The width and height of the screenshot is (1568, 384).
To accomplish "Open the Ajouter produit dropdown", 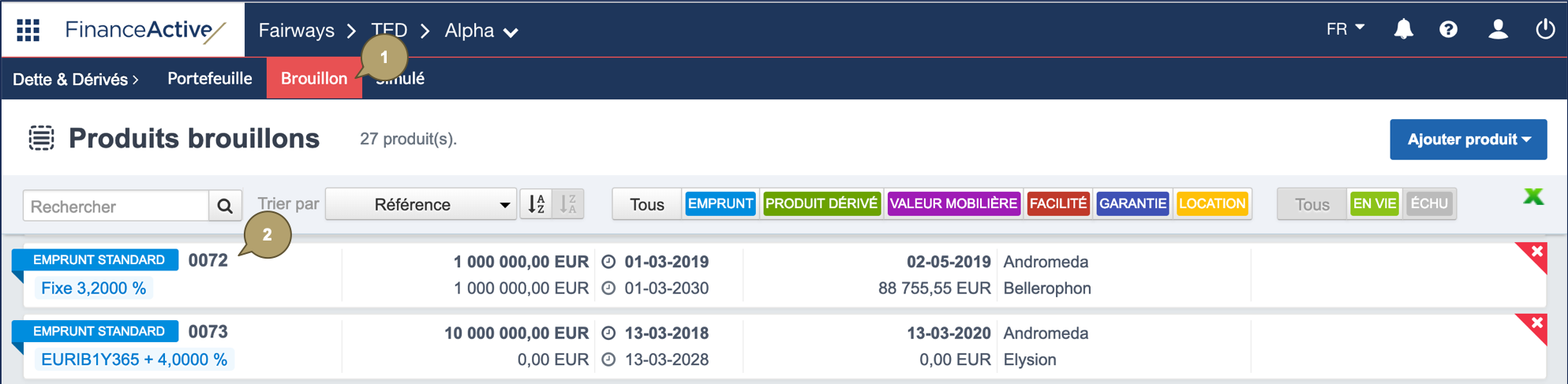I will click(1468, 140).
